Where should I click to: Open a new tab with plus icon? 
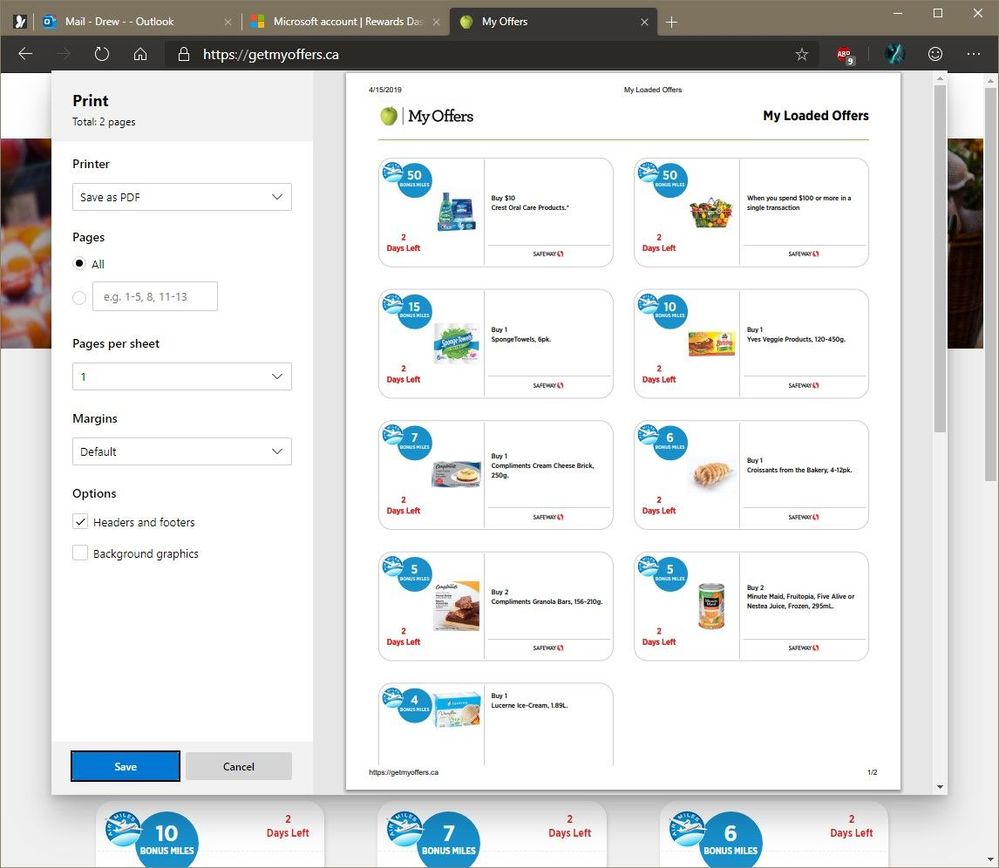[x=671, y=22]
